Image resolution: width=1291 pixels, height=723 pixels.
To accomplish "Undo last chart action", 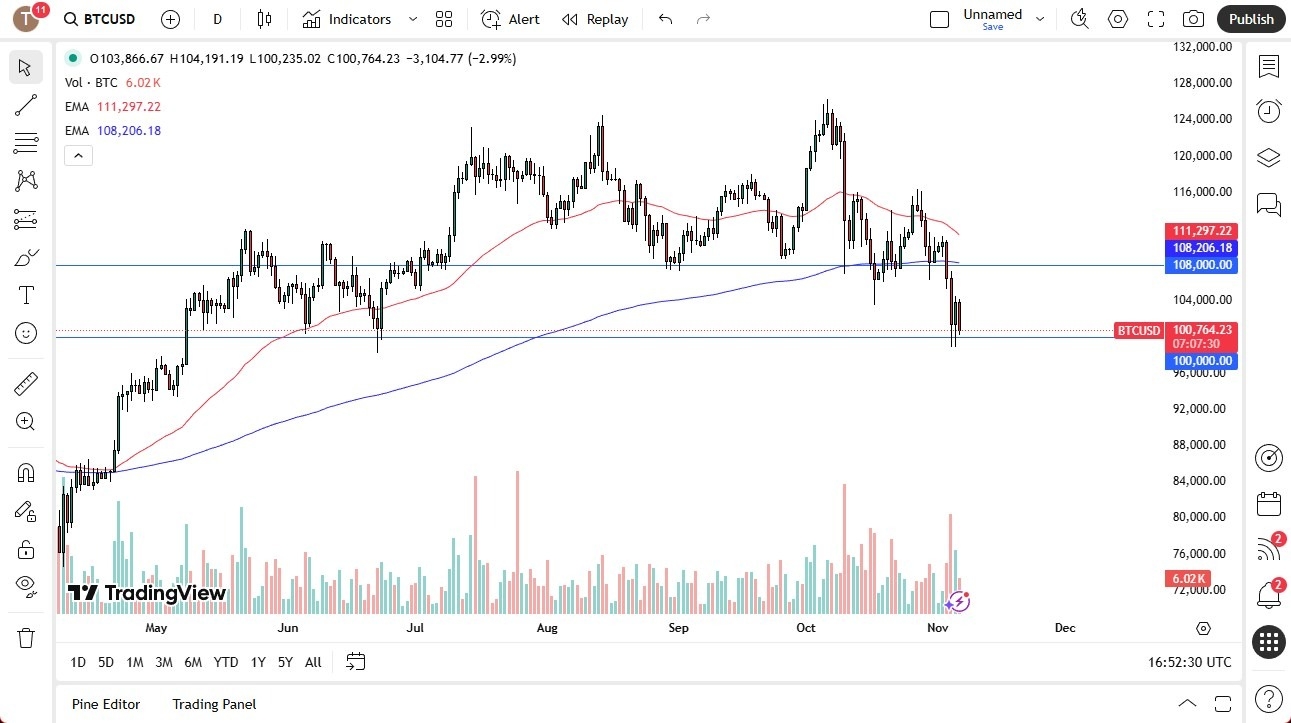I will click(664, 18).
